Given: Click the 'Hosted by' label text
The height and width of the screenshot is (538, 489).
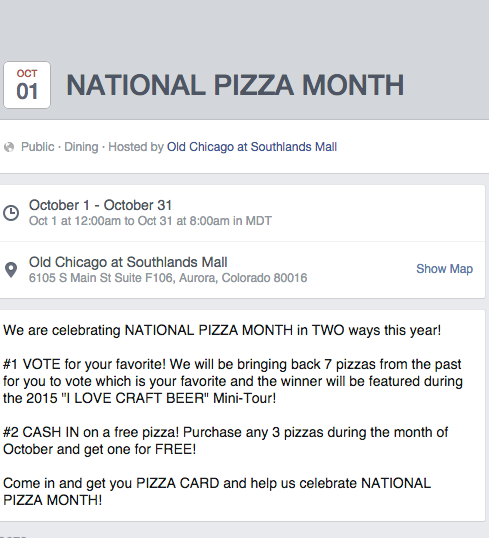Looking at the screenshot, I should tap(136, 147).
